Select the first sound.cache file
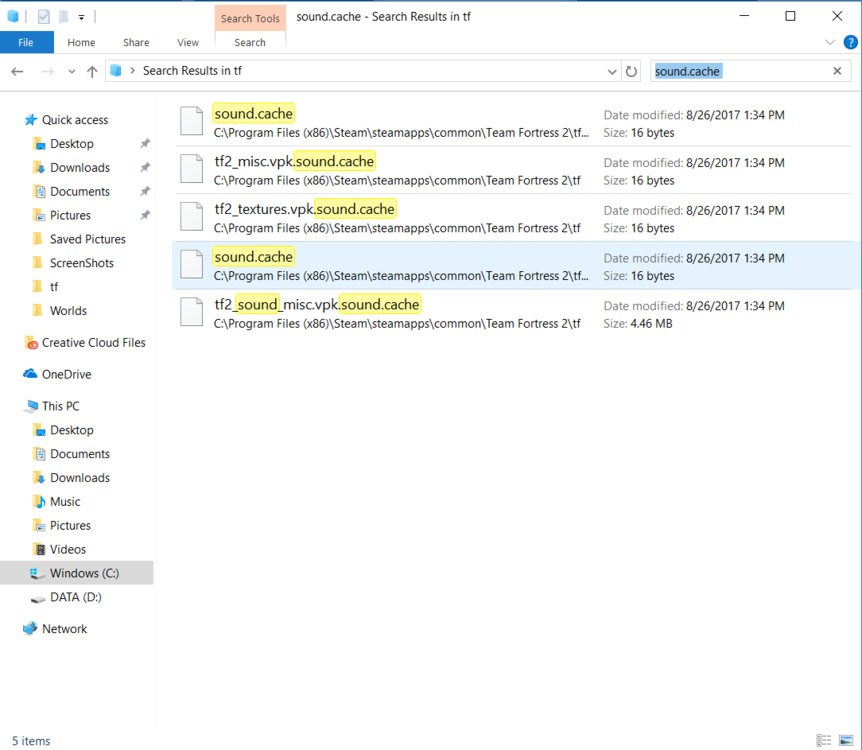This screenshot has width=862, height=750. point(513,122)
